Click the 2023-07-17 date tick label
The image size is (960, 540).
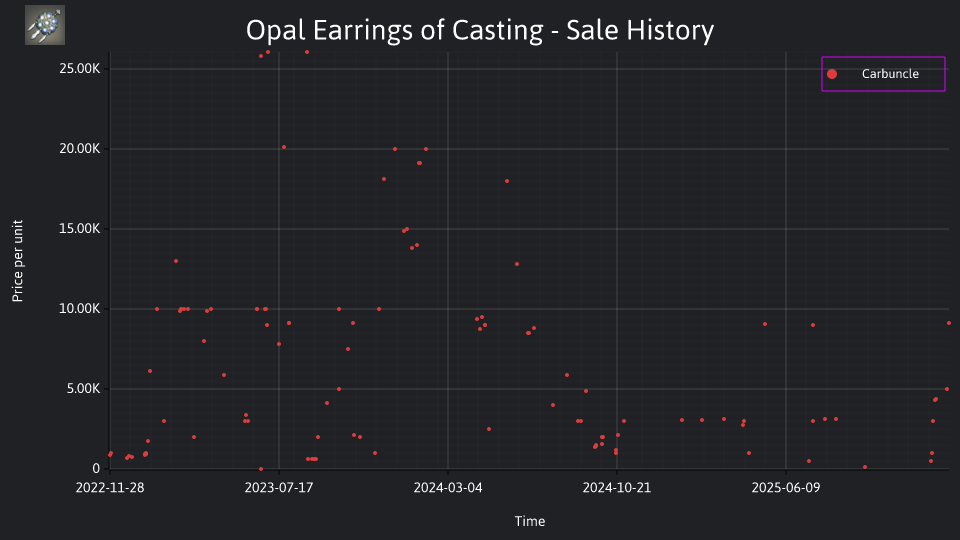279,488
